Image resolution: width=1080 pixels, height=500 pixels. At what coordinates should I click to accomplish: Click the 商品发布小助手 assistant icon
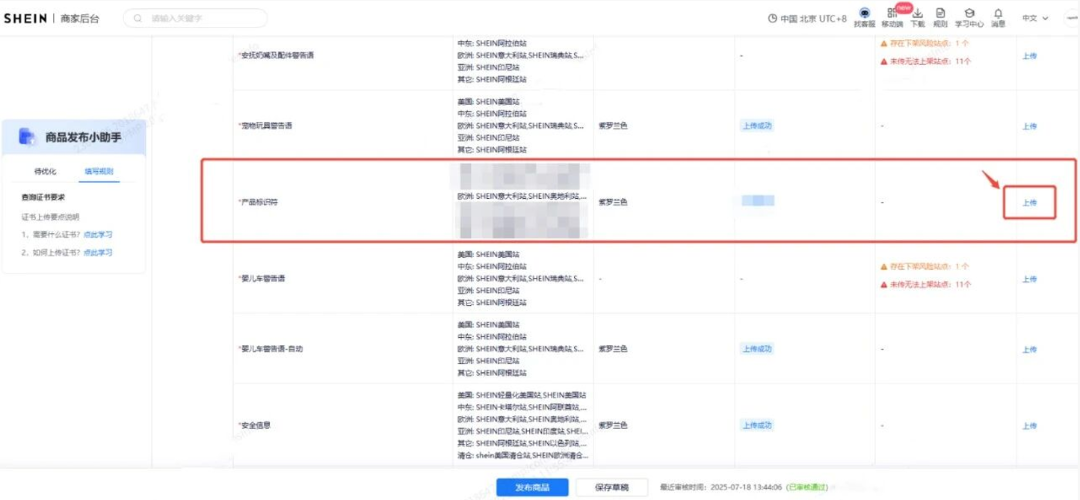coord(27,136)
